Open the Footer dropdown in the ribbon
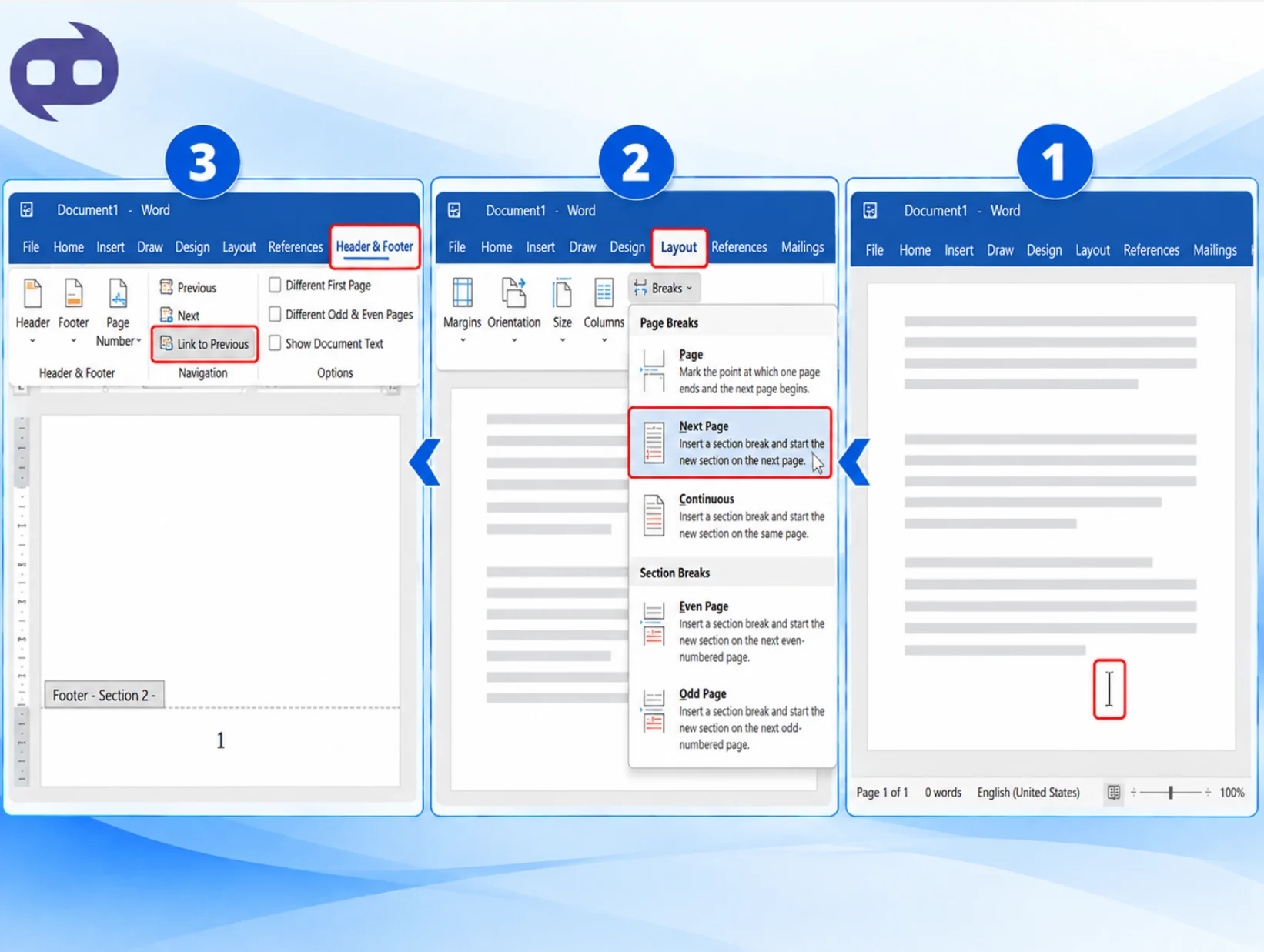Screen dimensions: 1264x952 point(73,312)
